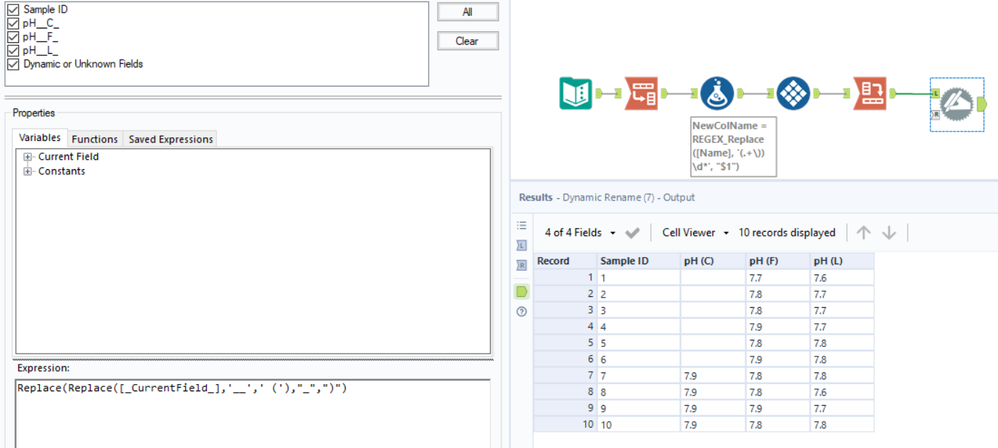Toggle the pH__F_ checkbox

coord(13,37)
